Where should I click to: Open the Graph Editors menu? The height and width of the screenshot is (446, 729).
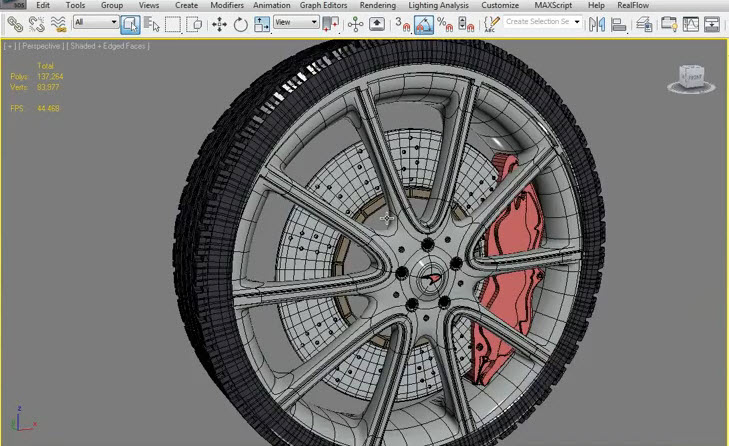tap(324, 5)
